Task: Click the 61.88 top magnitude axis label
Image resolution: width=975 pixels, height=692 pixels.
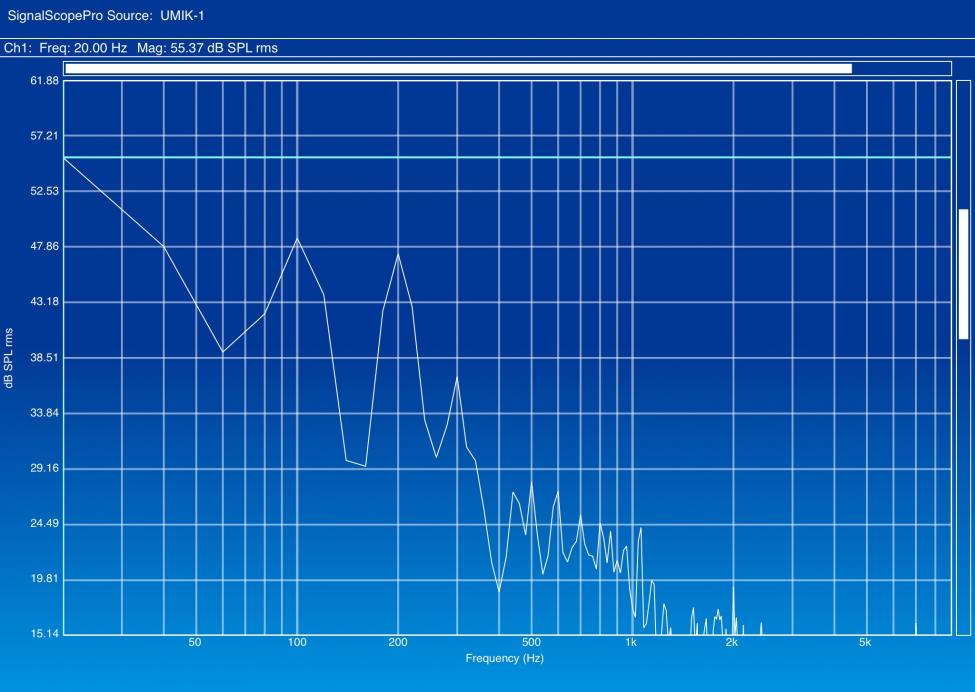Action: pos(45,80)
